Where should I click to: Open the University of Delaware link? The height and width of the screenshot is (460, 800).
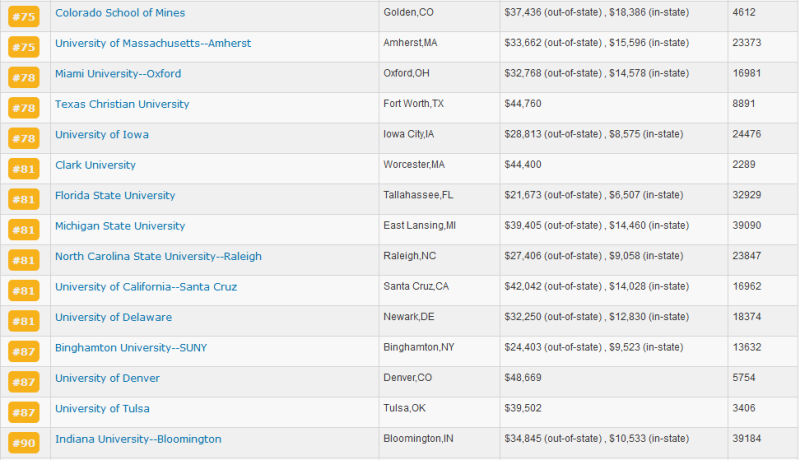(x=113, y=317)
